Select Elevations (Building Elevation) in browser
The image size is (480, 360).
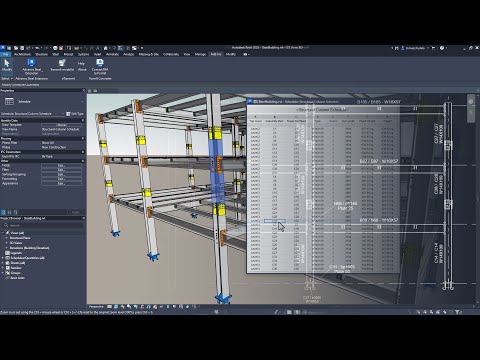pos(29,248)
